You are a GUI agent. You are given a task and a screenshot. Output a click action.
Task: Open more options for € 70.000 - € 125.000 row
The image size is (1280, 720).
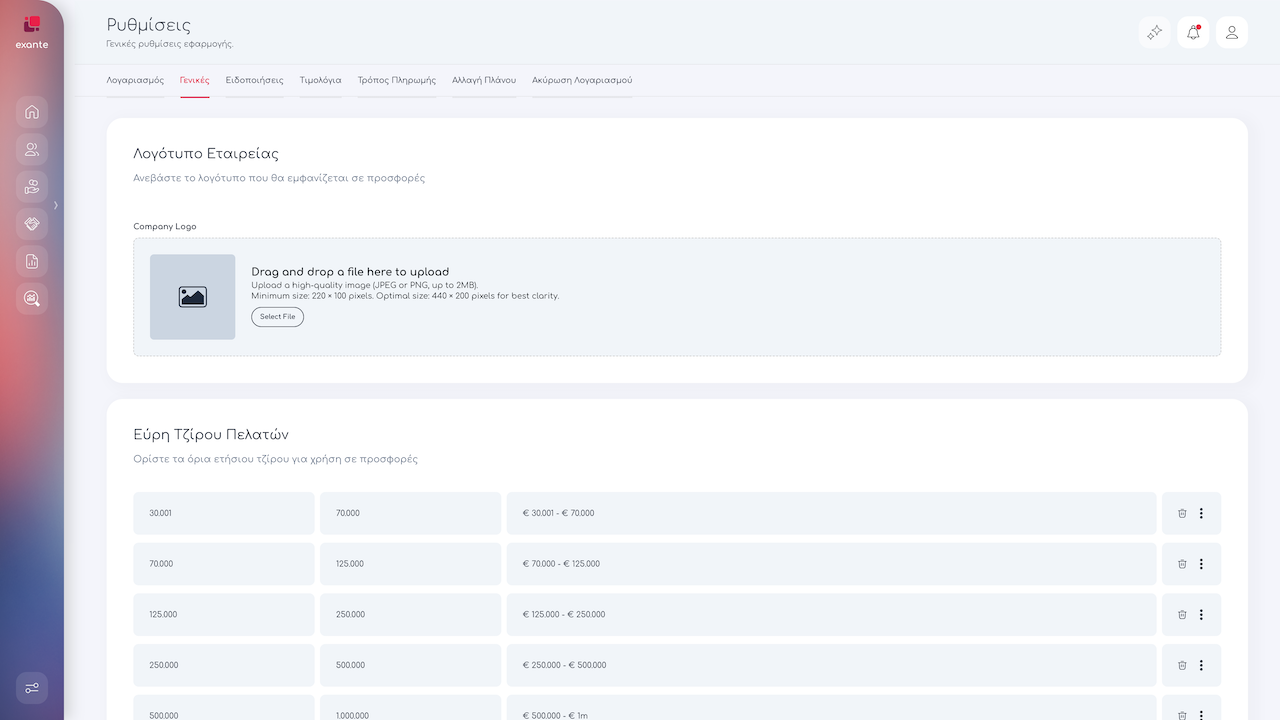pyautogui.click(x=1201, y=564)
